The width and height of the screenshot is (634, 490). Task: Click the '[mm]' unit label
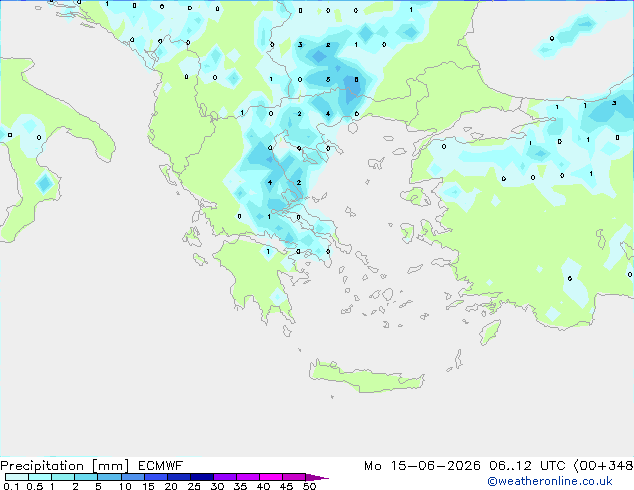(110, 466)
